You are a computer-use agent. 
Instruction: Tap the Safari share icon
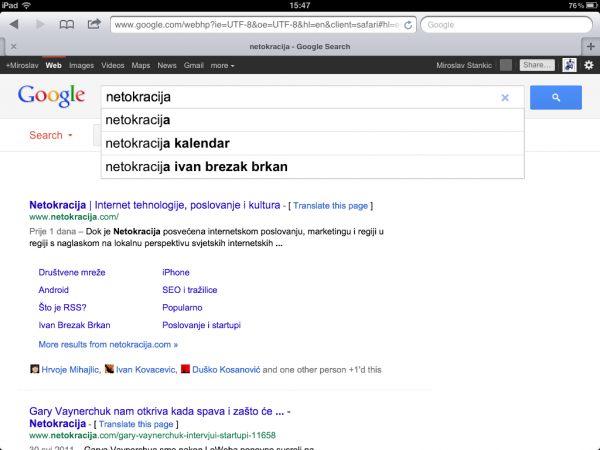94,24
